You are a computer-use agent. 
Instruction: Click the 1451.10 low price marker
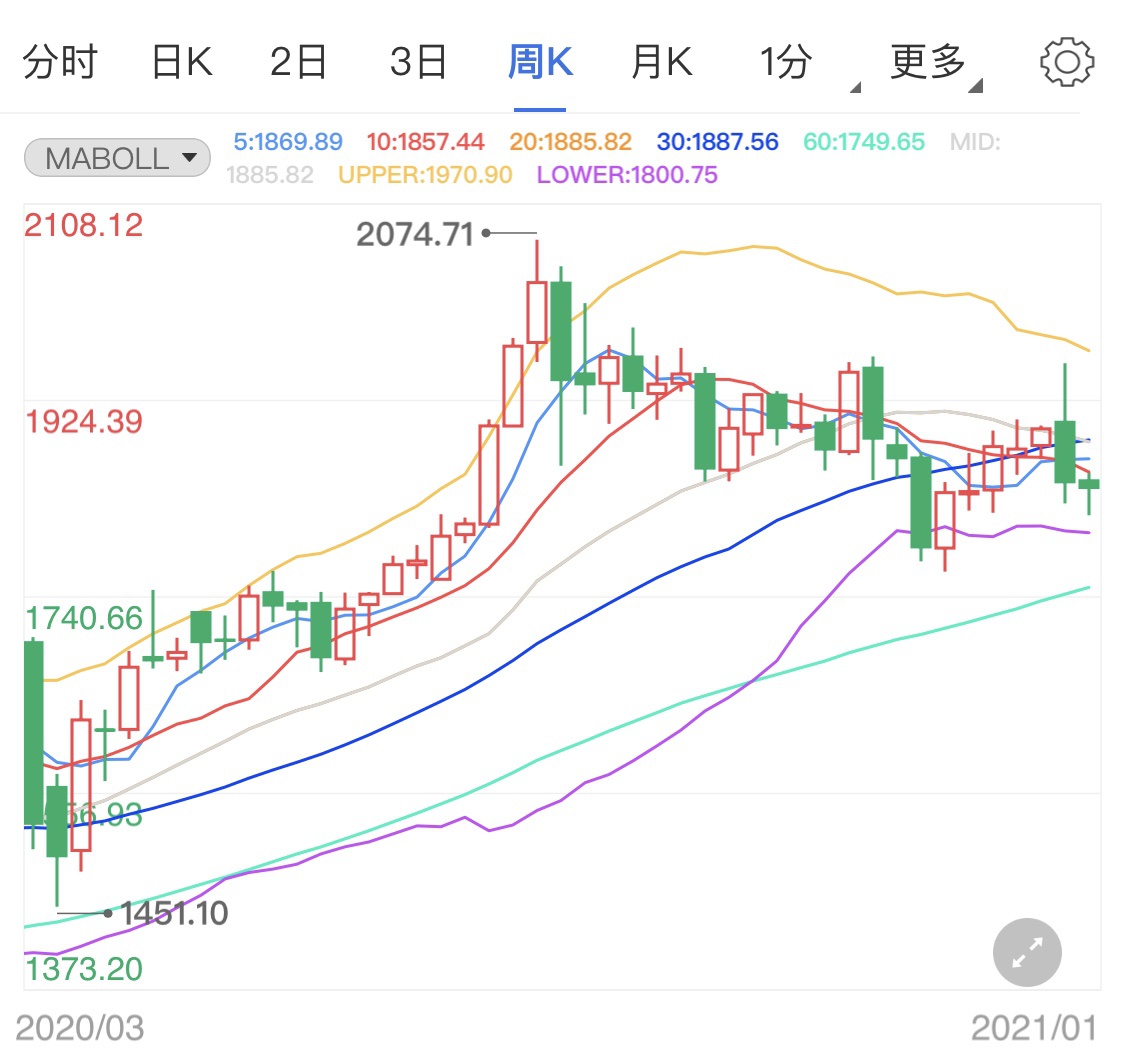[174, 913]
